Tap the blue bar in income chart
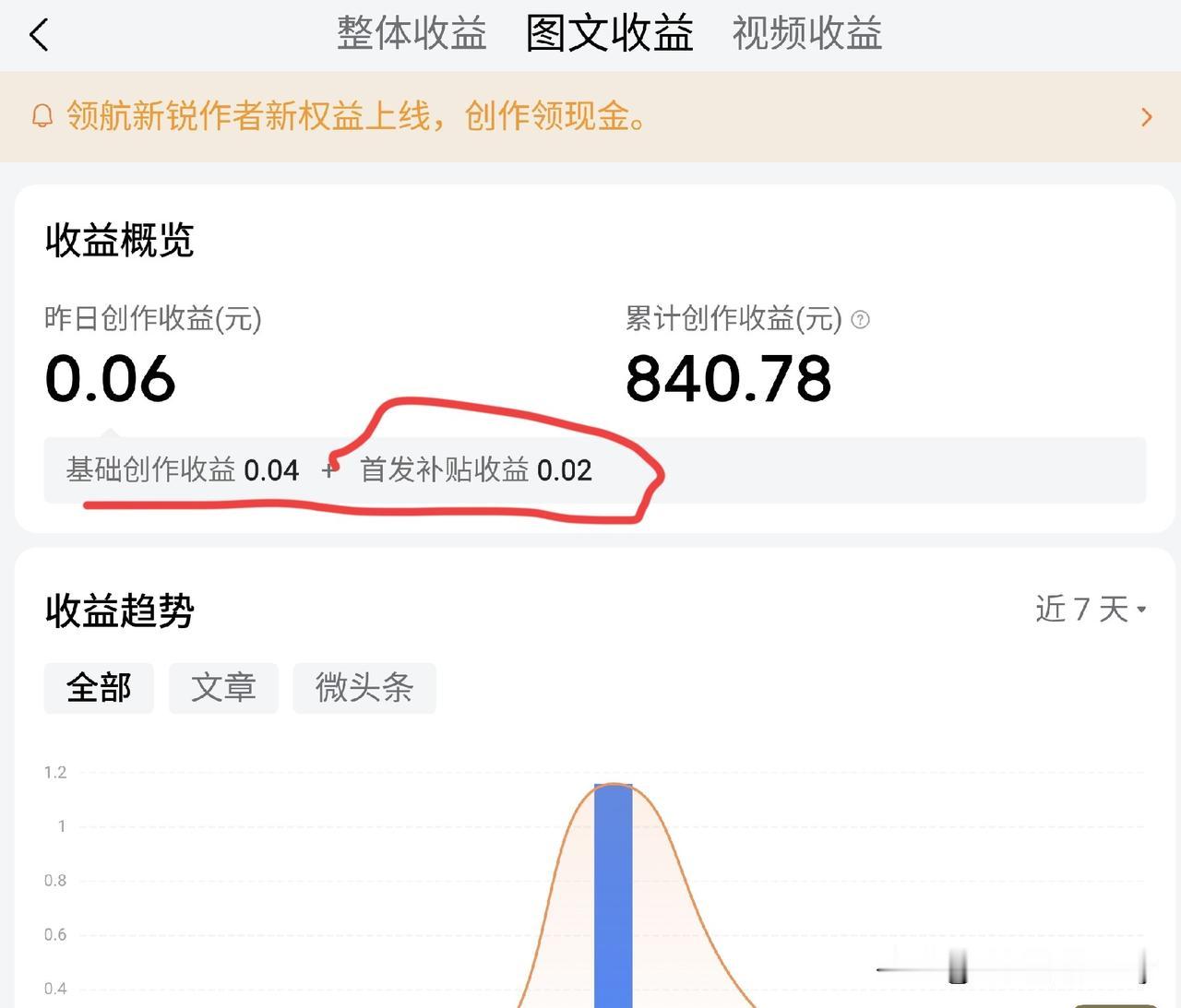1181x1008 pixels. tap(614, 895)
